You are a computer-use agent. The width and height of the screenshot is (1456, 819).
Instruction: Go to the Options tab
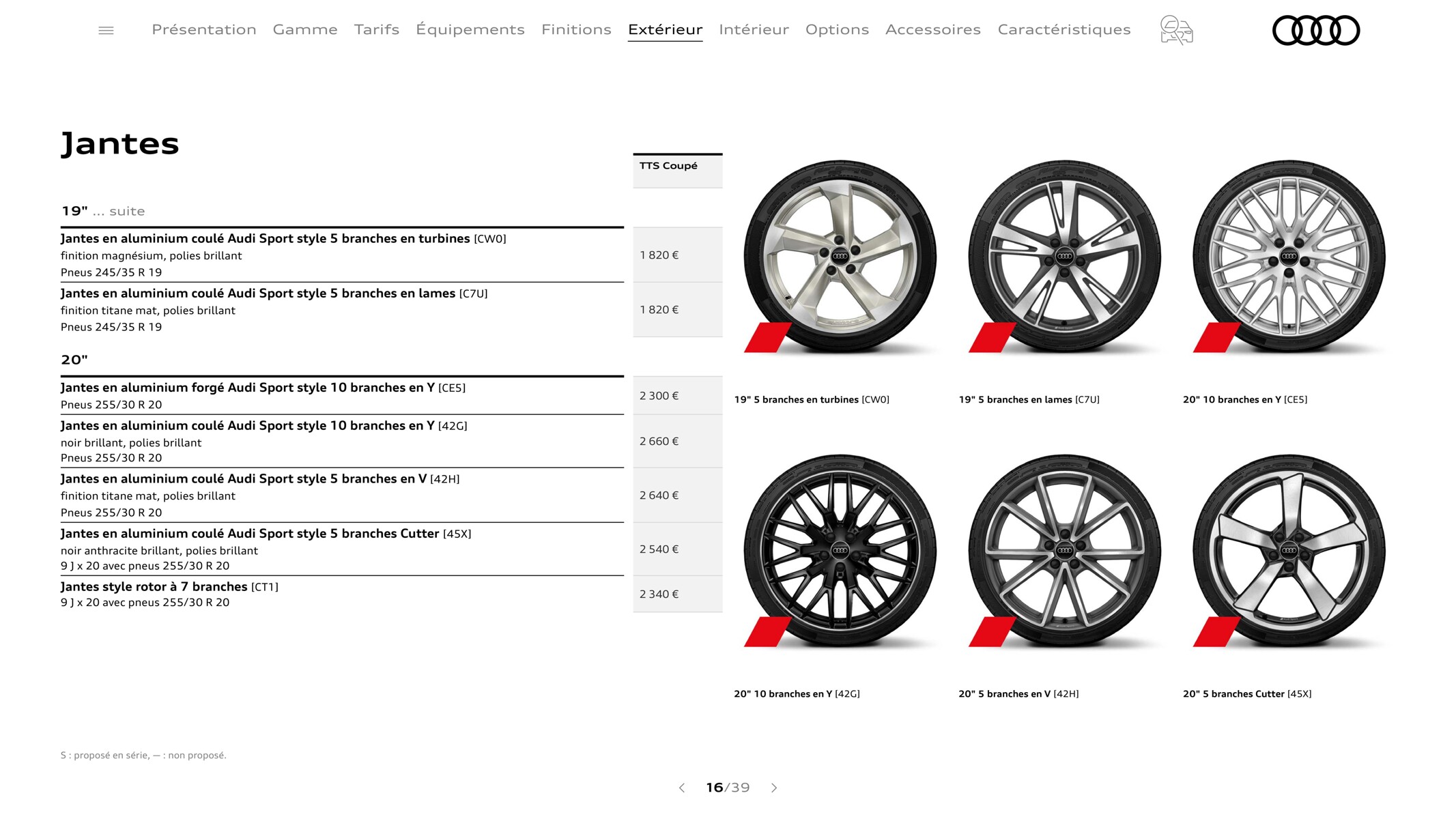point(837,29)
